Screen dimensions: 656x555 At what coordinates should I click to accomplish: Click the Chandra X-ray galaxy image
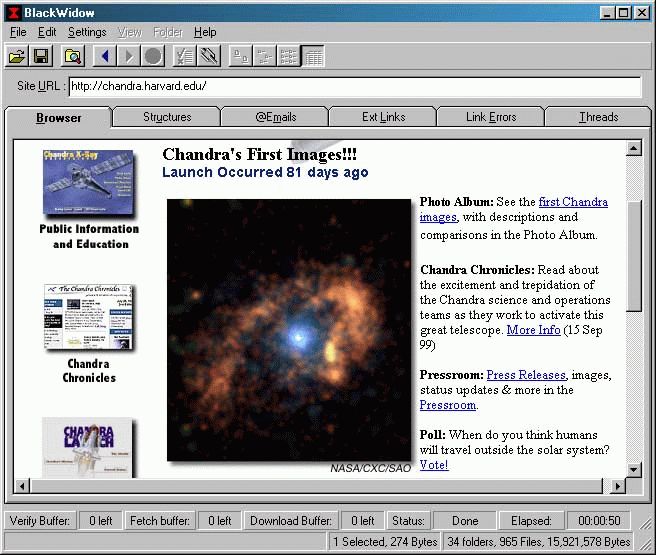tap(289, 330)
